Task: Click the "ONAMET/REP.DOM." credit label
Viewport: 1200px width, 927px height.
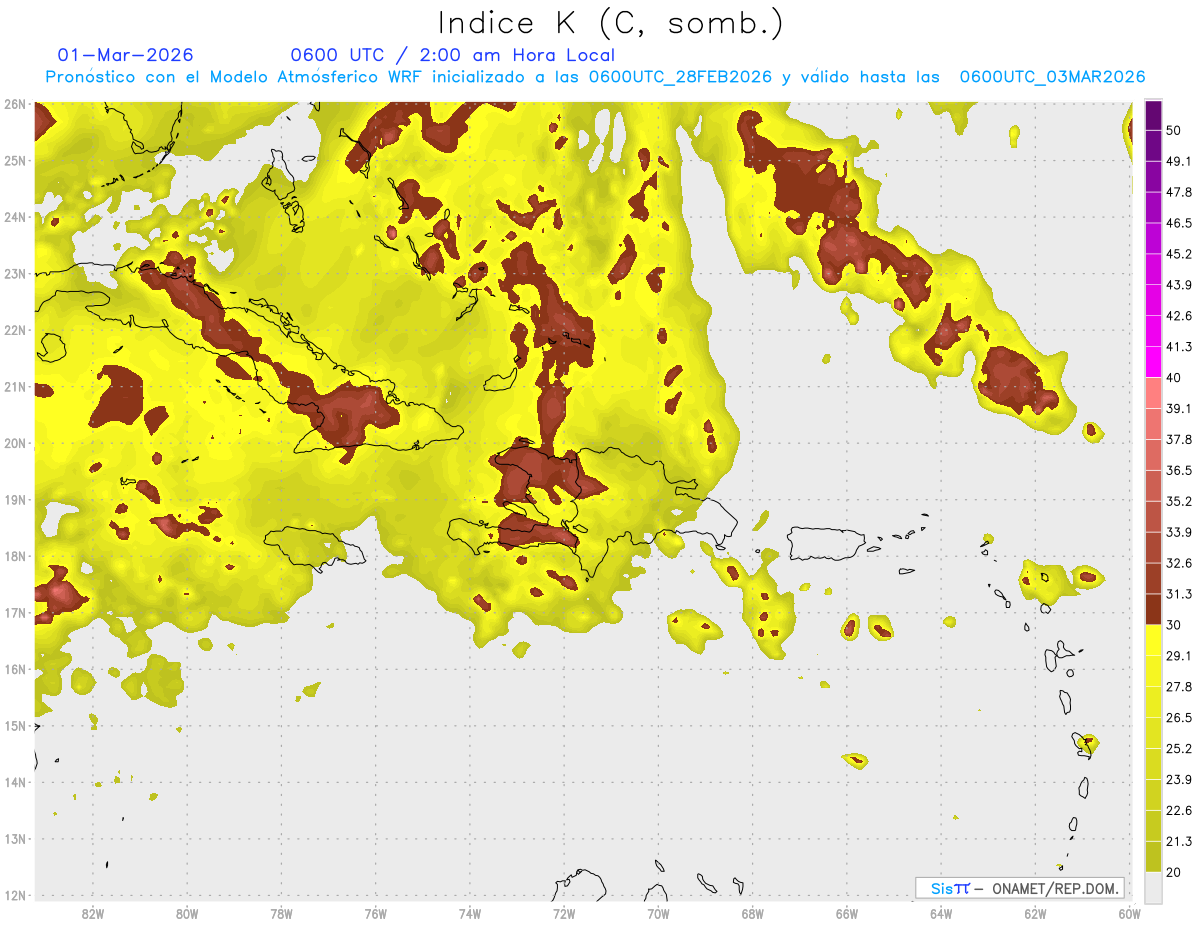Action: point(1055,888)
